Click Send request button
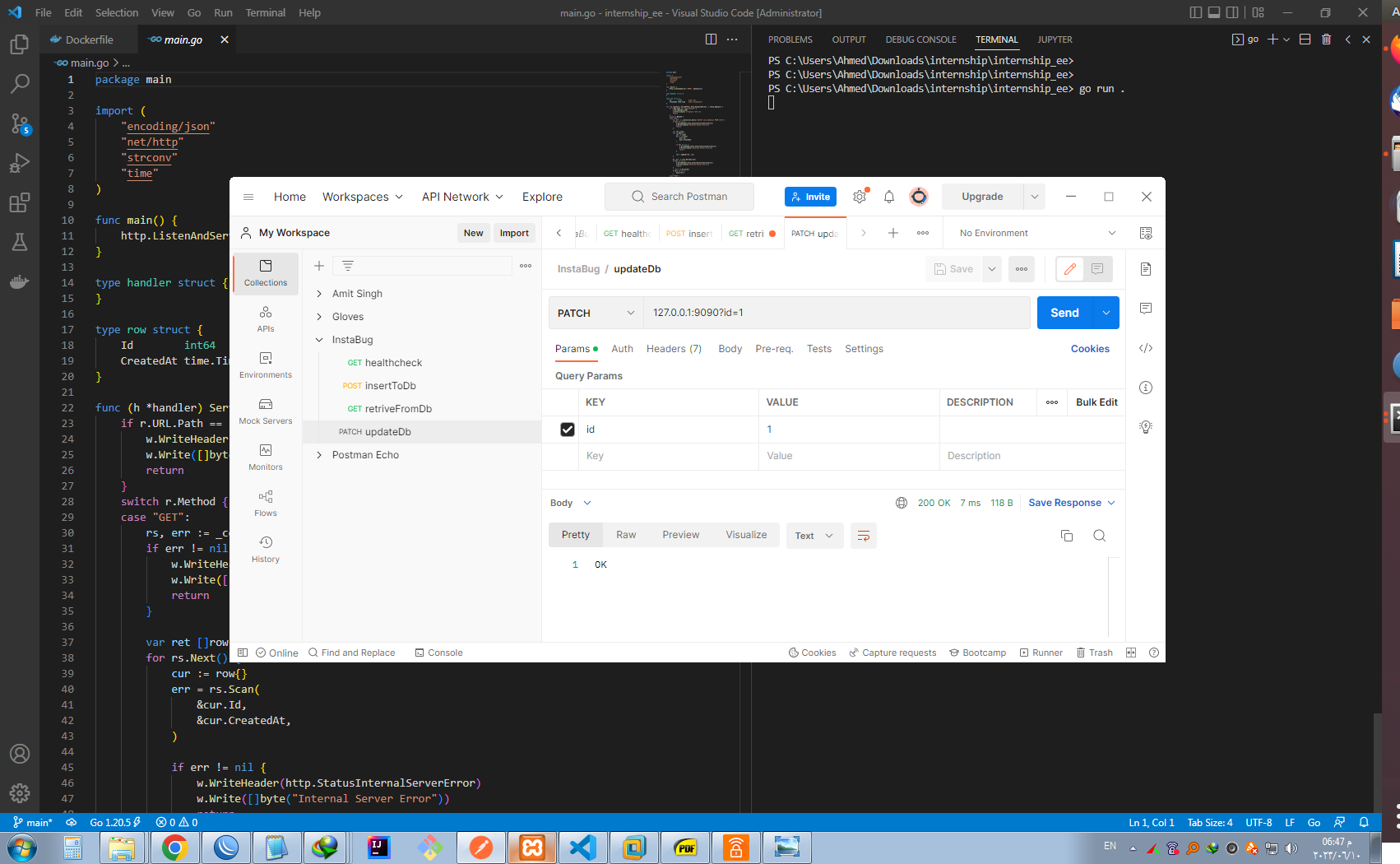Screen dimensions: 1400x864 [1064, 313]
